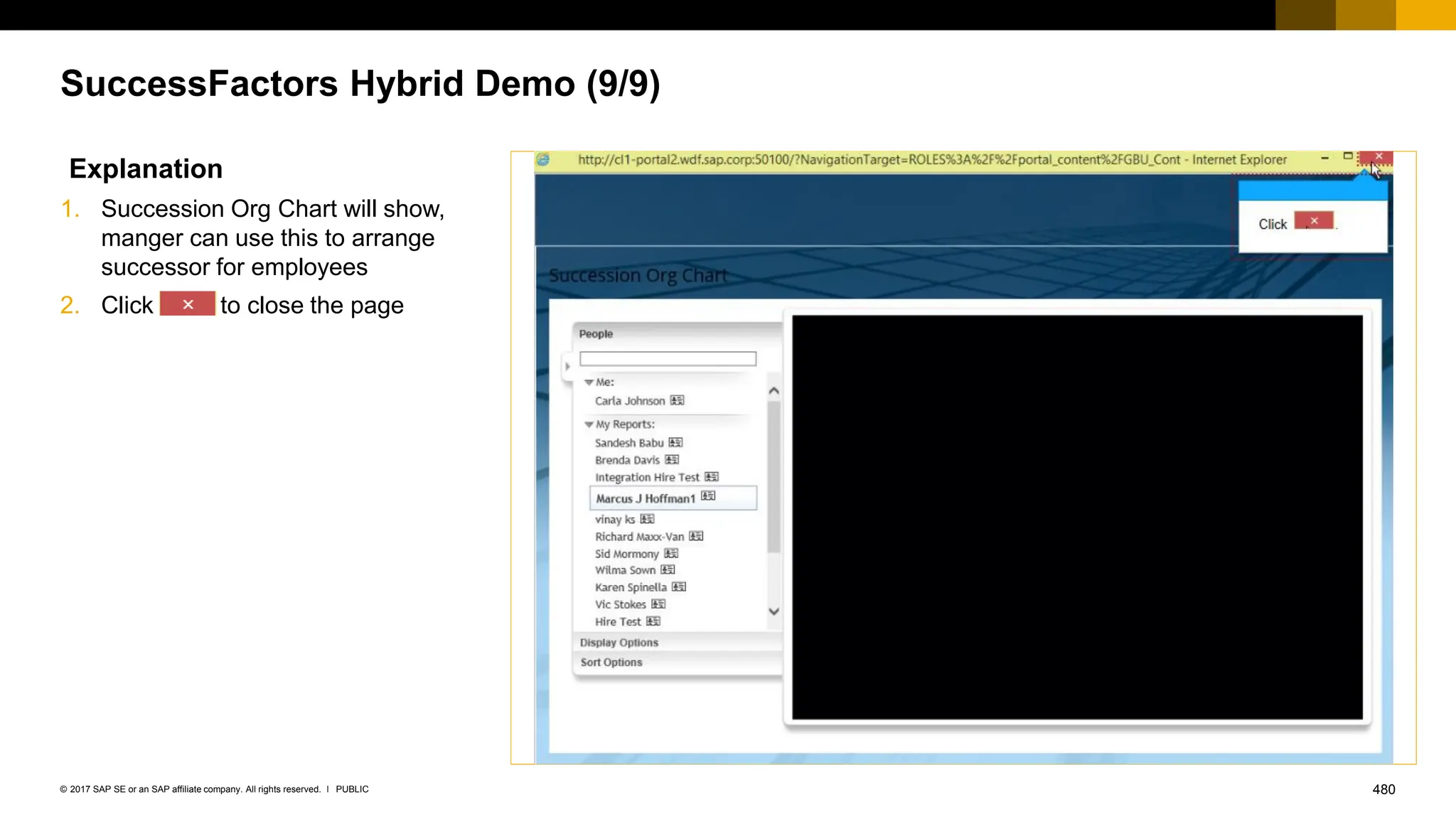This screenshot has width=1456, height=819.
Task: Select Richard Maxx-Van entry
Action: coord(639,537)
